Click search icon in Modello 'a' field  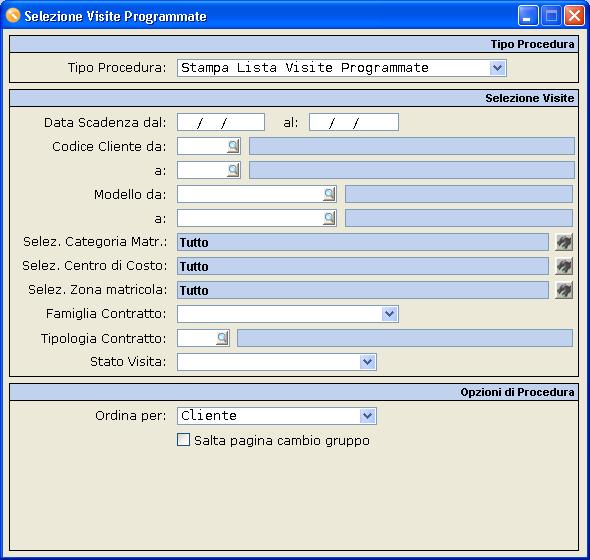[329, 218]
